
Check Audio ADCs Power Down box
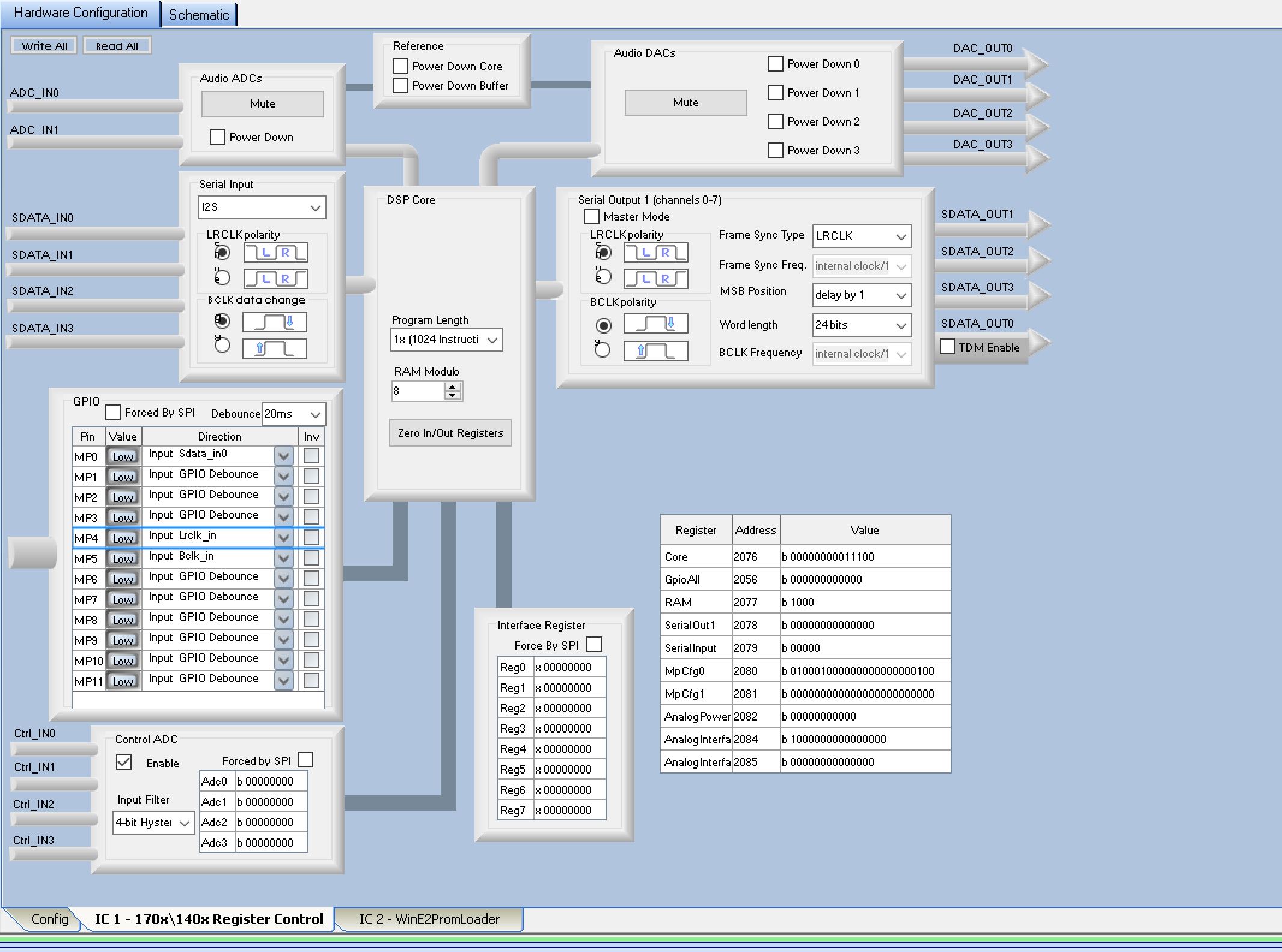click(218, 137)
